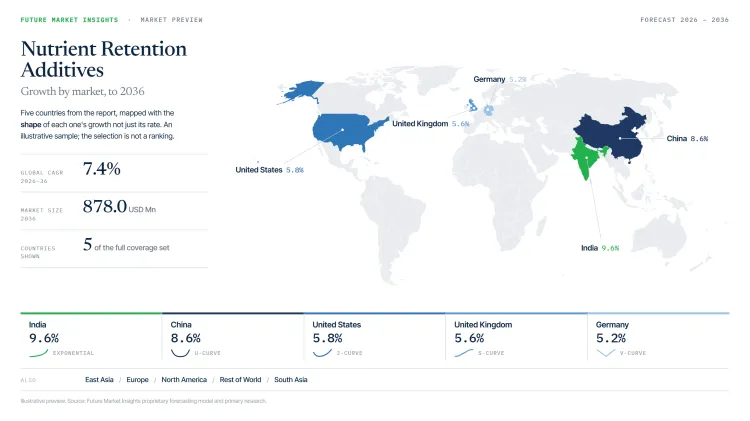Click the Market Preview header text
Screen dimensions: 750x421
pos(171,20)
